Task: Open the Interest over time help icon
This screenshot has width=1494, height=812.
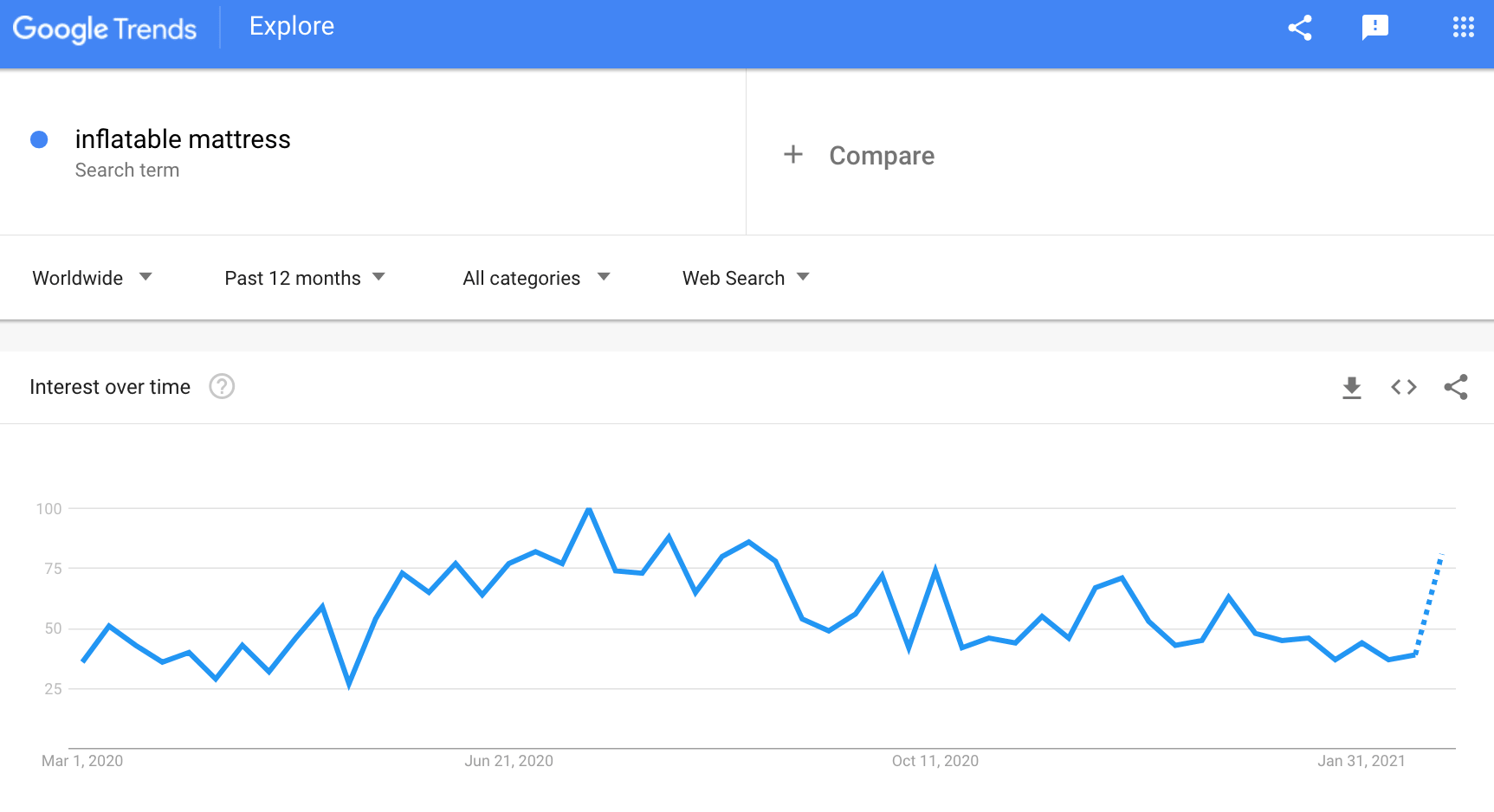Action: [x=222, y=386]
